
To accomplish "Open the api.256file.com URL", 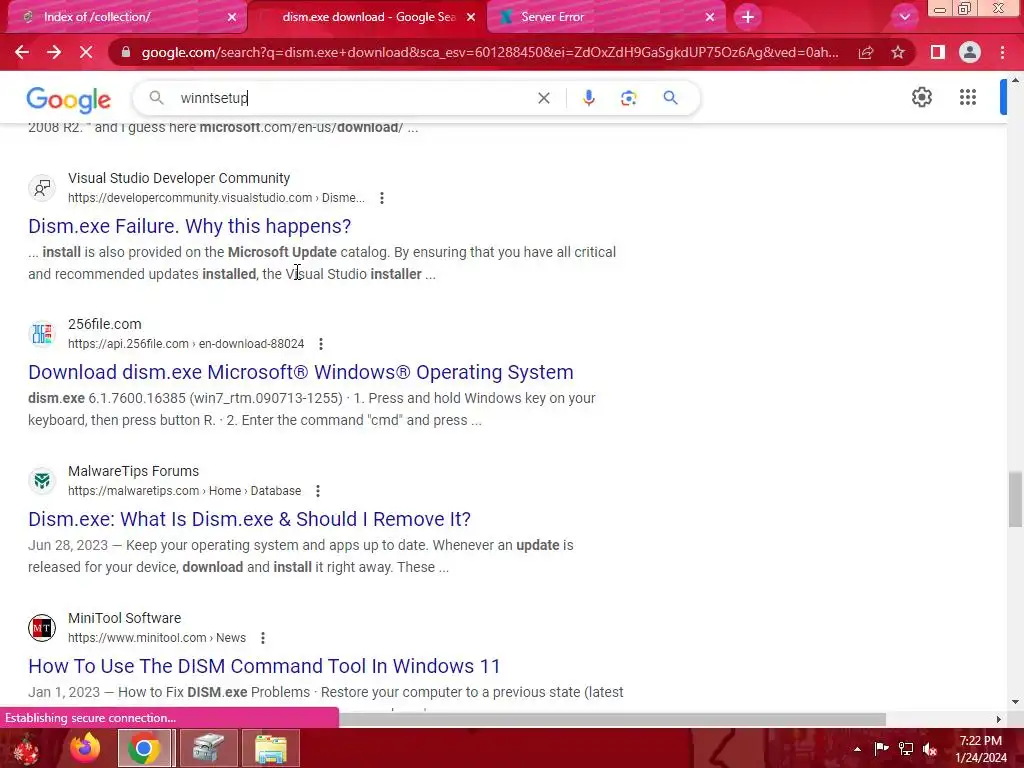I will click(x=186, y=344).
